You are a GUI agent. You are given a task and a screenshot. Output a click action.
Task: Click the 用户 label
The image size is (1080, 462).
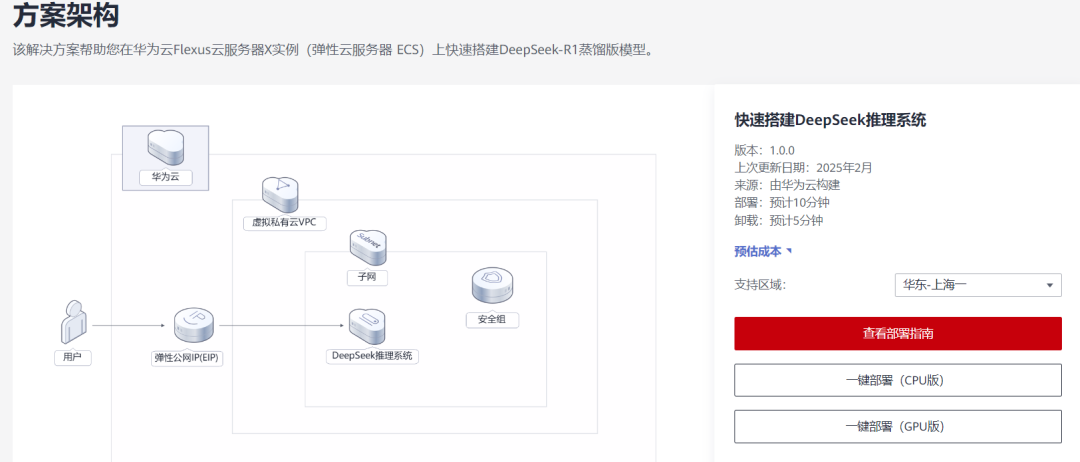tap(72, 358)
